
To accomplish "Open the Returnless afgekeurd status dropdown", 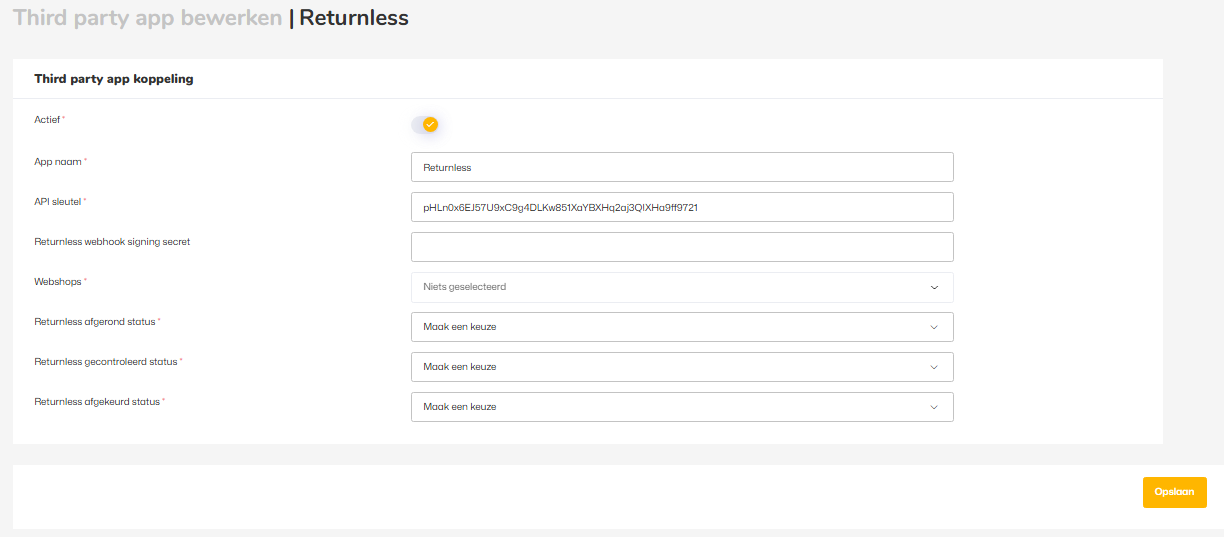I will pos(681,407).
